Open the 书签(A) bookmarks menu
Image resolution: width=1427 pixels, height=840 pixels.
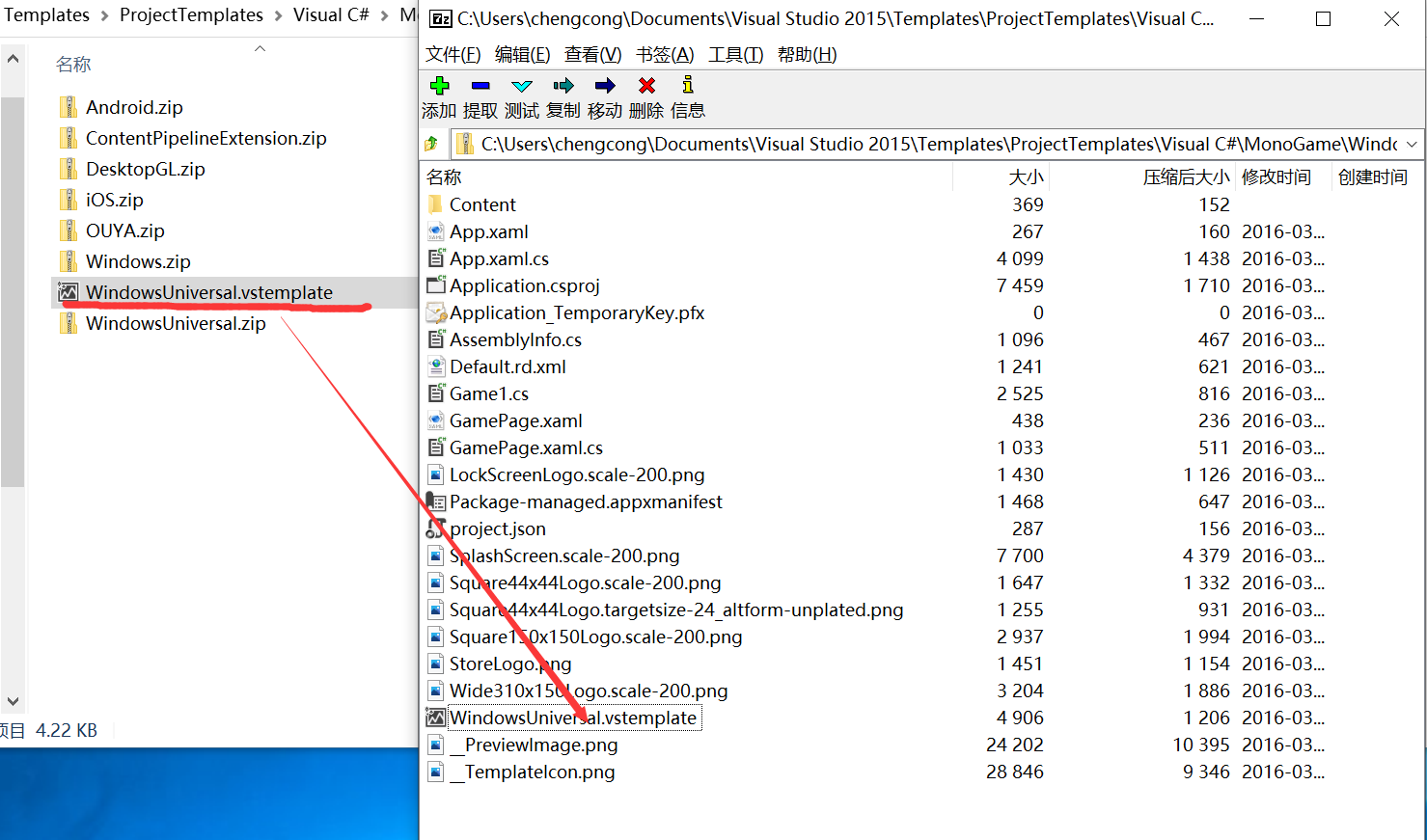tap(665, 55)
